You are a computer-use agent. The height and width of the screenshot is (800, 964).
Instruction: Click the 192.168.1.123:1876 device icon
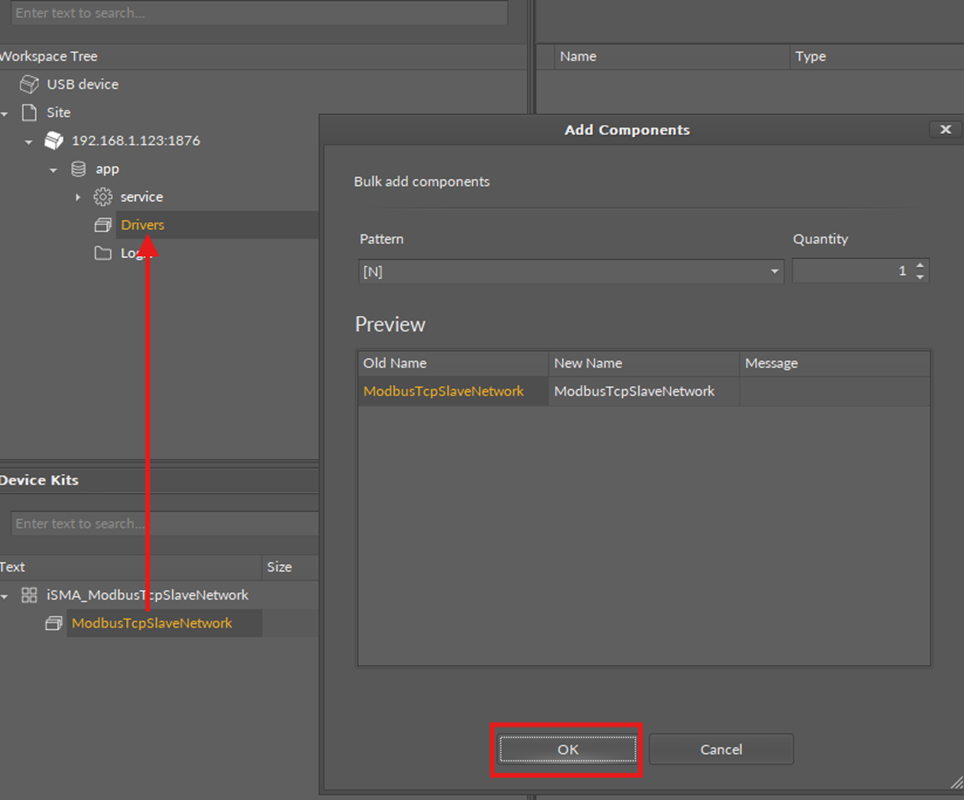53,141
